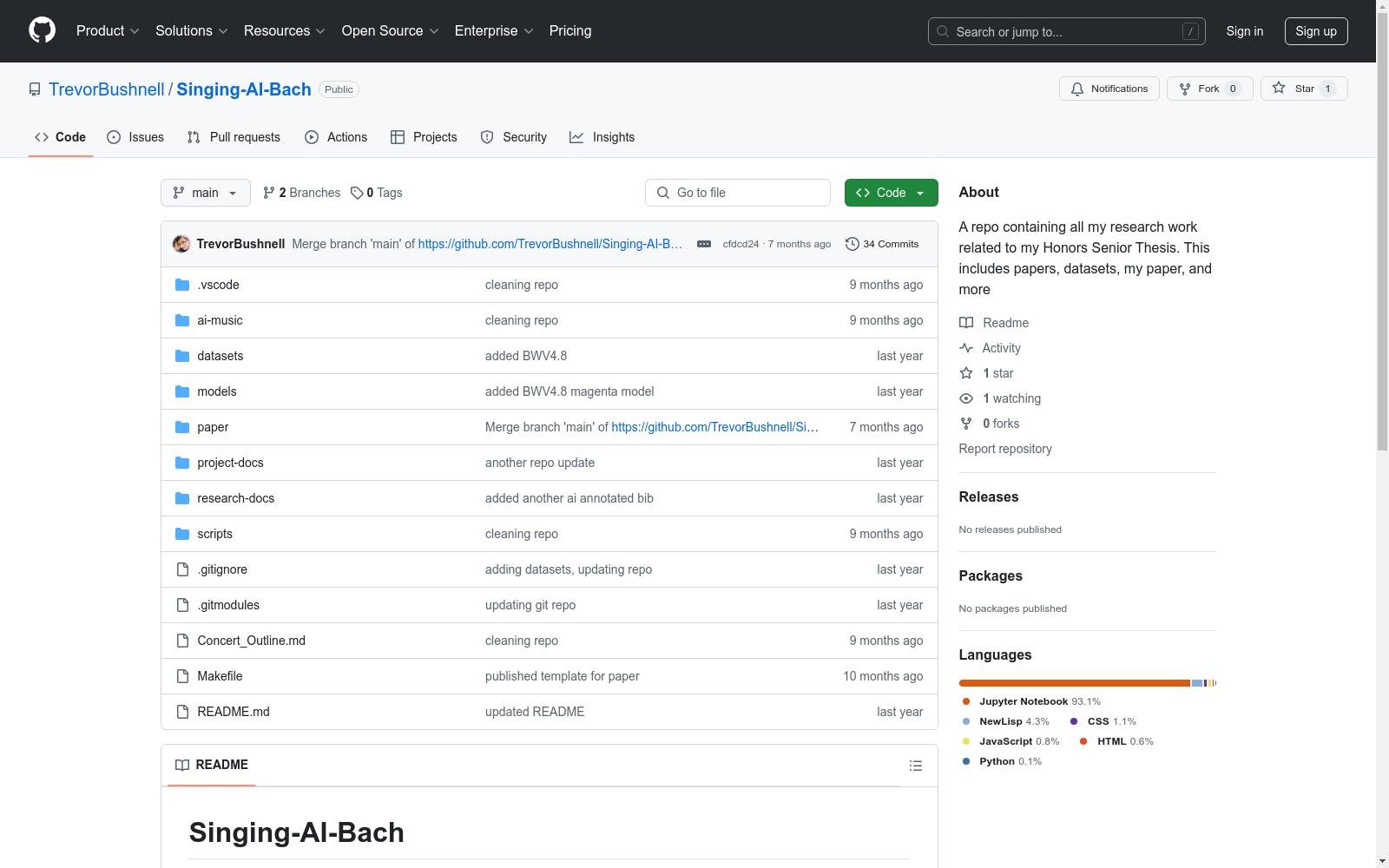Click the GitHub logo home icon

tap(42, 30)
